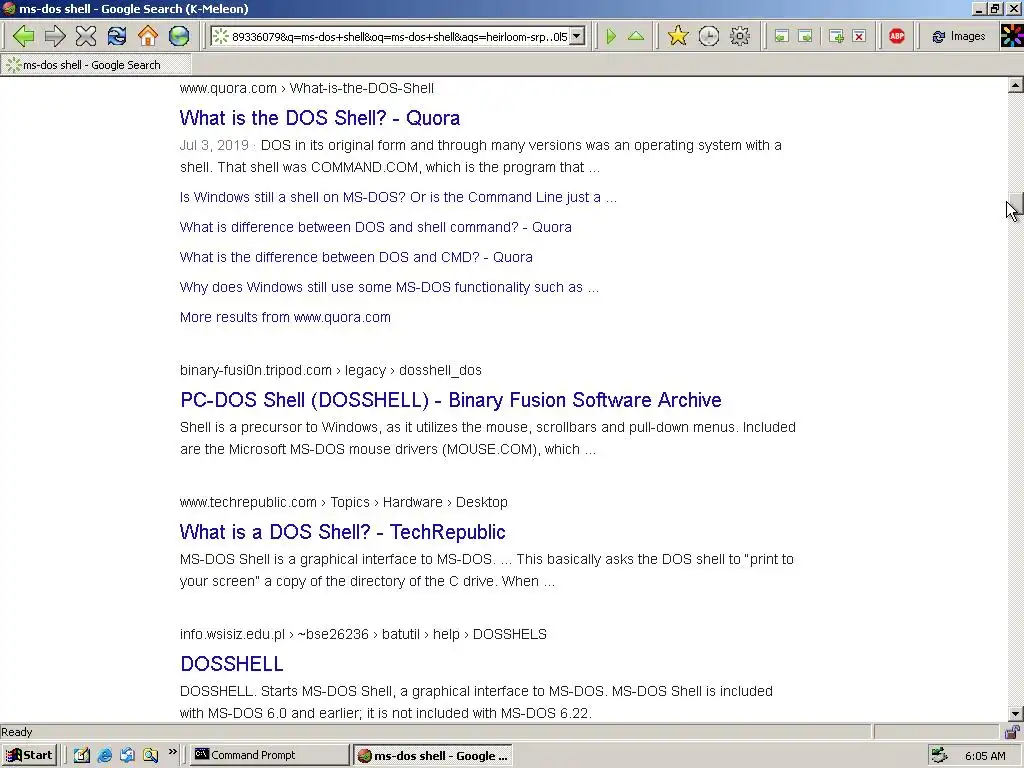Click the 'Jul 3, 2019' date text
The width and height of the screenshot is (1024, 768).
[x=214, y=145]
